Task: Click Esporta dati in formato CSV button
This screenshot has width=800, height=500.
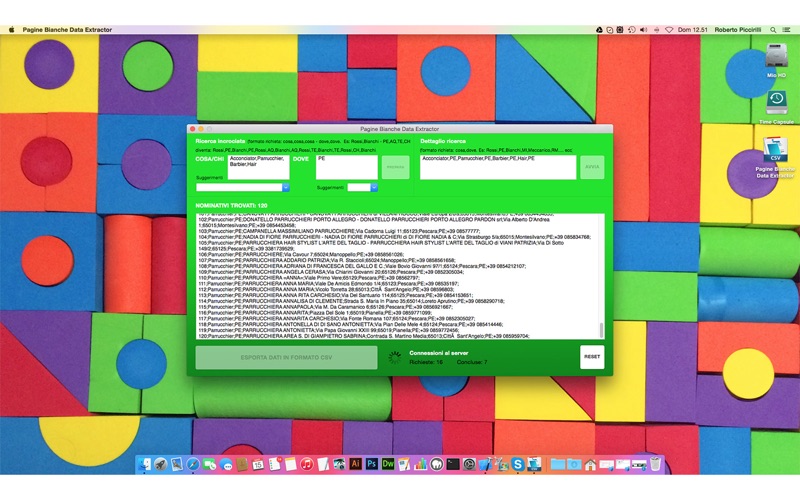Action: (286, 357)
